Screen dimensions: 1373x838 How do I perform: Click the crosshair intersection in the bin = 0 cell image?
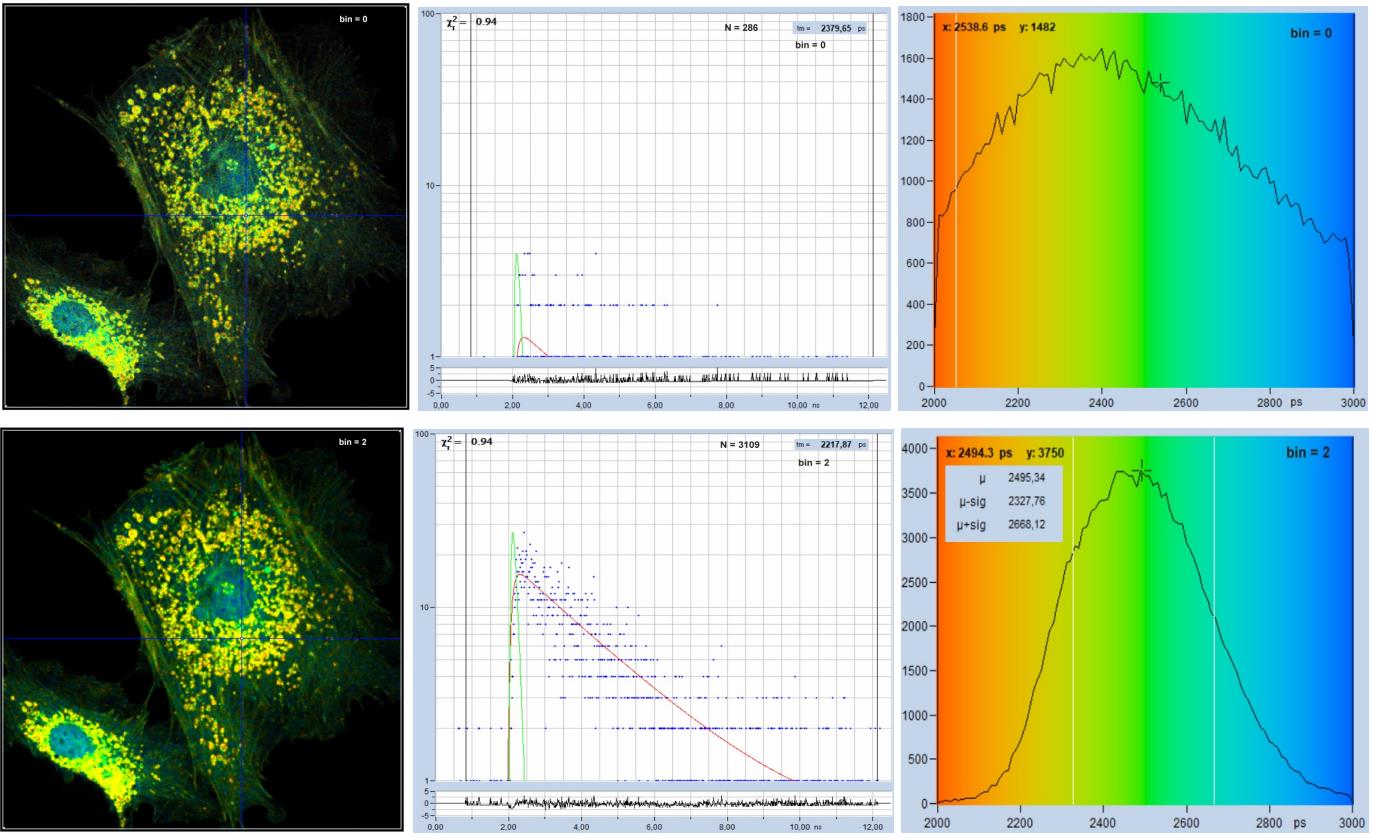[x=246, y=215]
